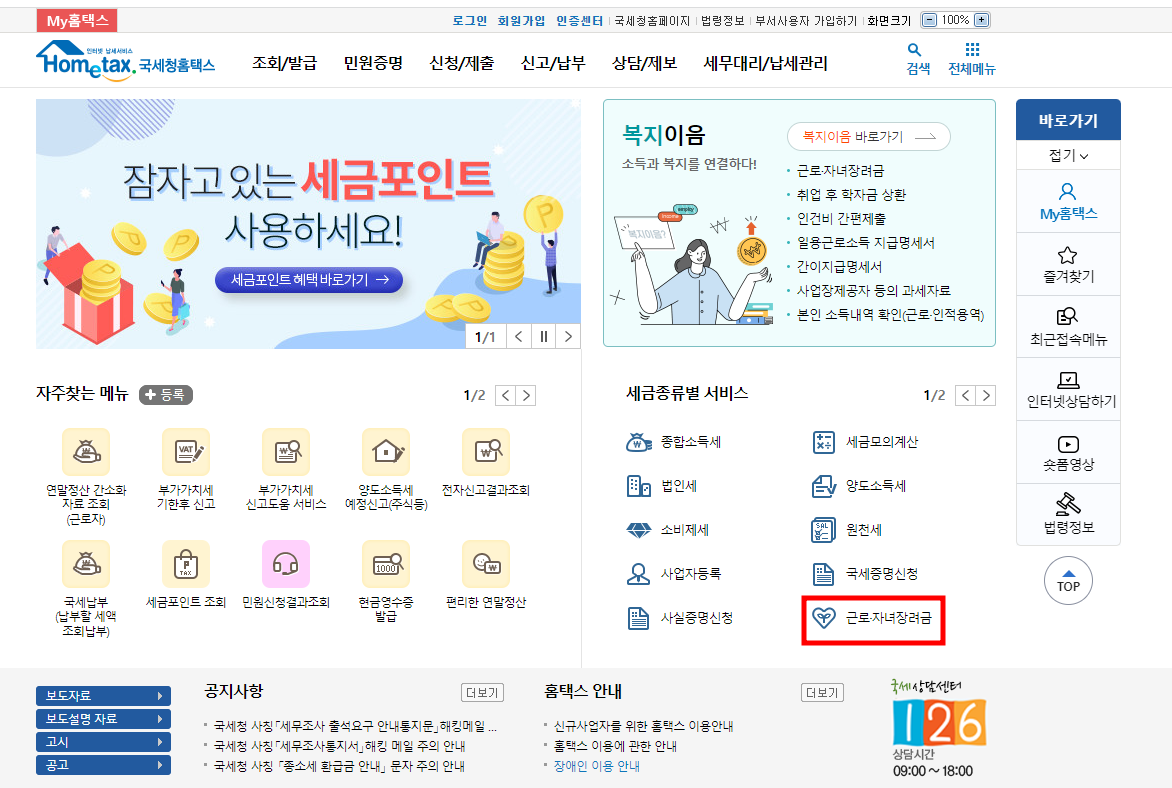Show next banner slide
Viewport: 1172px width, 788px height.
coord(568,336)
